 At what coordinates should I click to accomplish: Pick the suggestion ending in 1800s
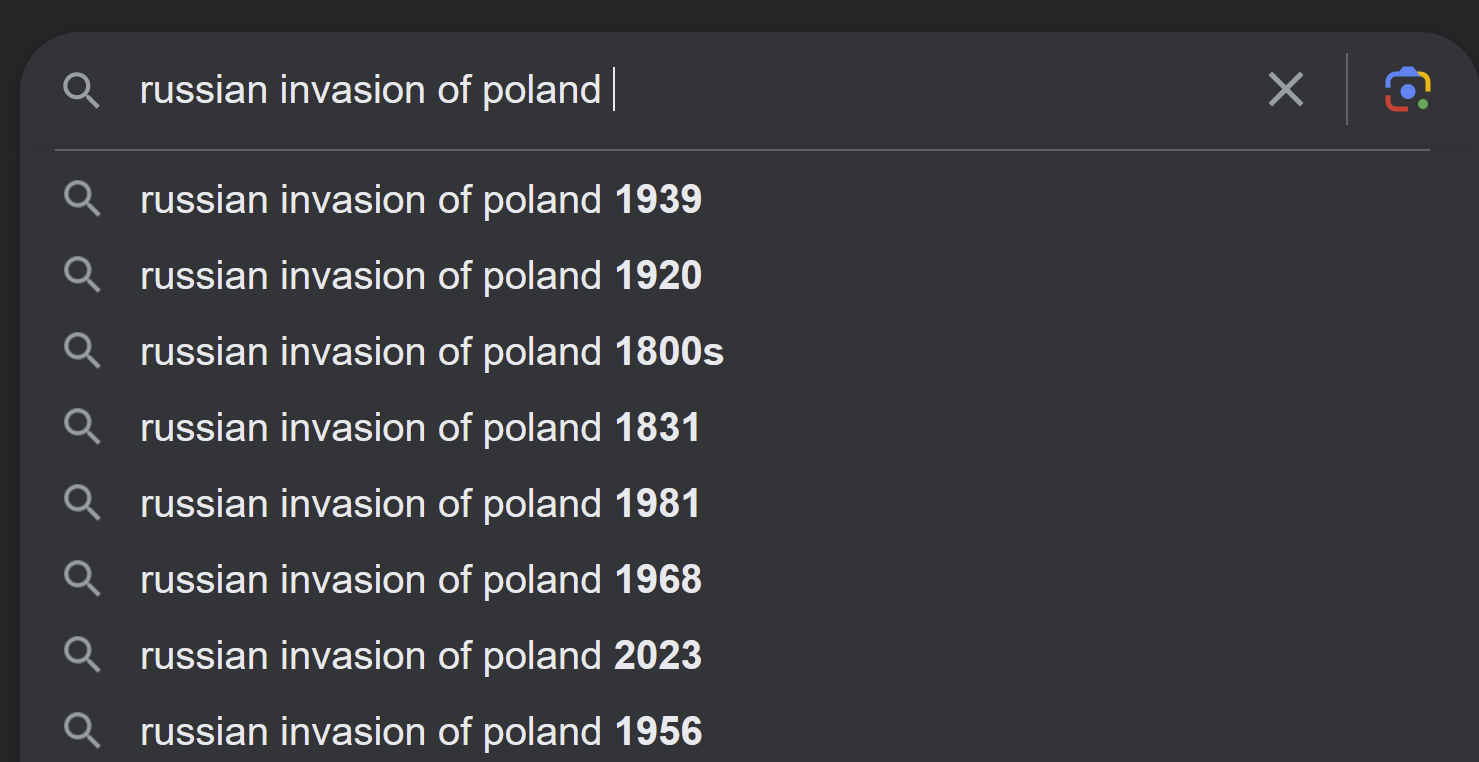point(432,352)
